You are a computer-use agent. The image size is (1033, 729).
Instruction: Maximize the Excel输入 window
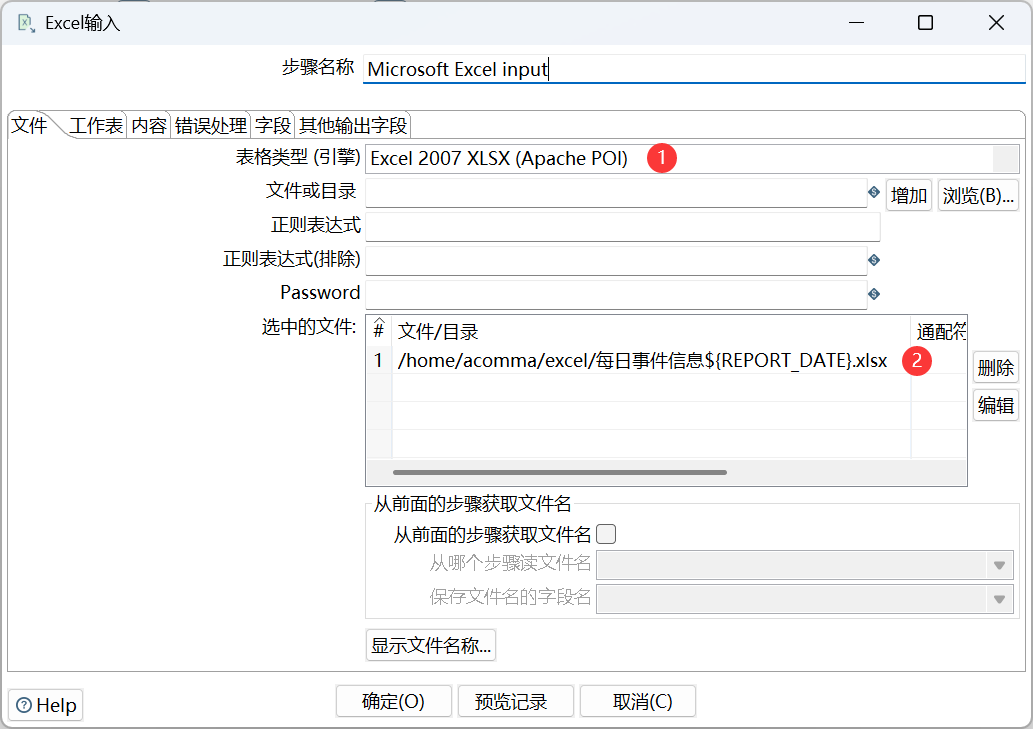pyautogui.click(x=926, y=23)
